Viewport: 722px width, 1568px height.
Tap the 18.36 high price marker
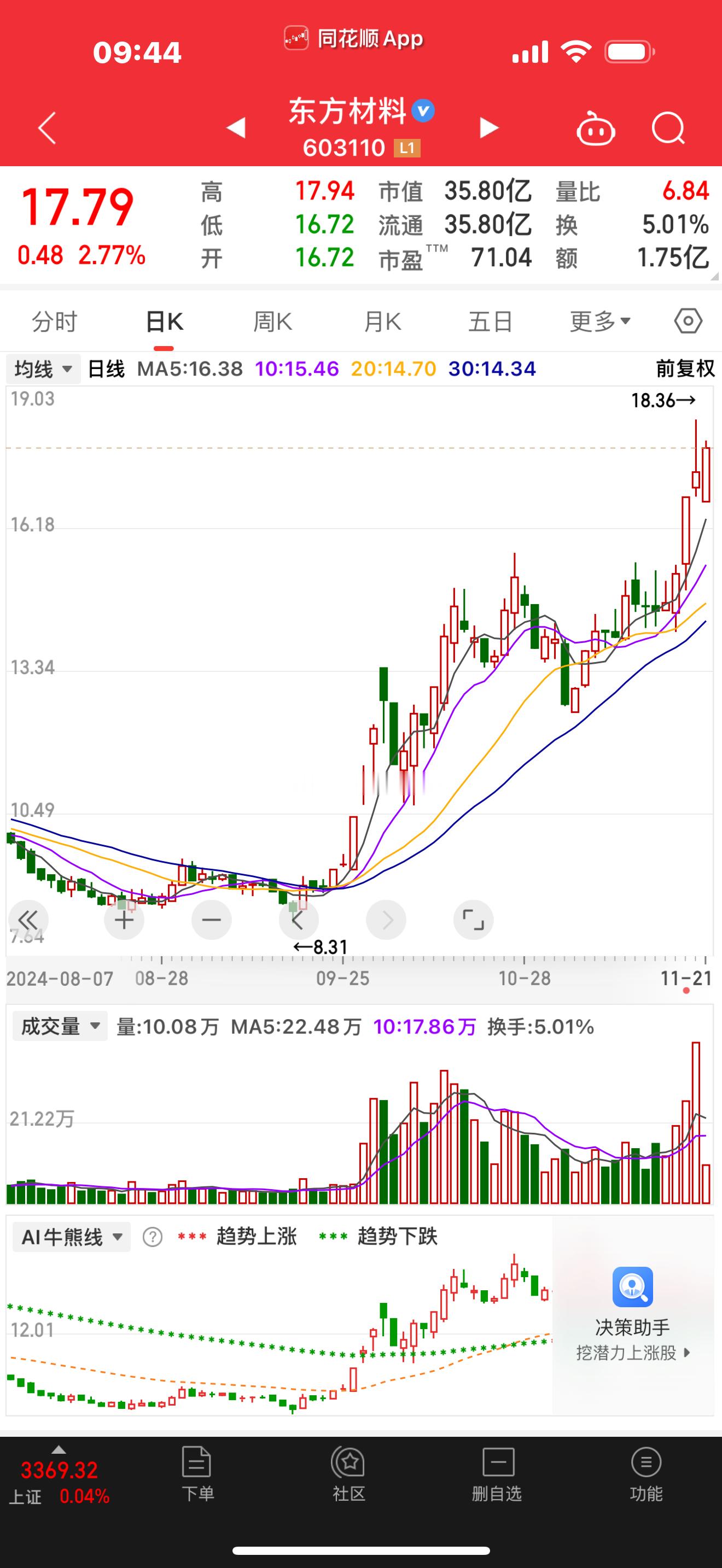click(663, 400)
